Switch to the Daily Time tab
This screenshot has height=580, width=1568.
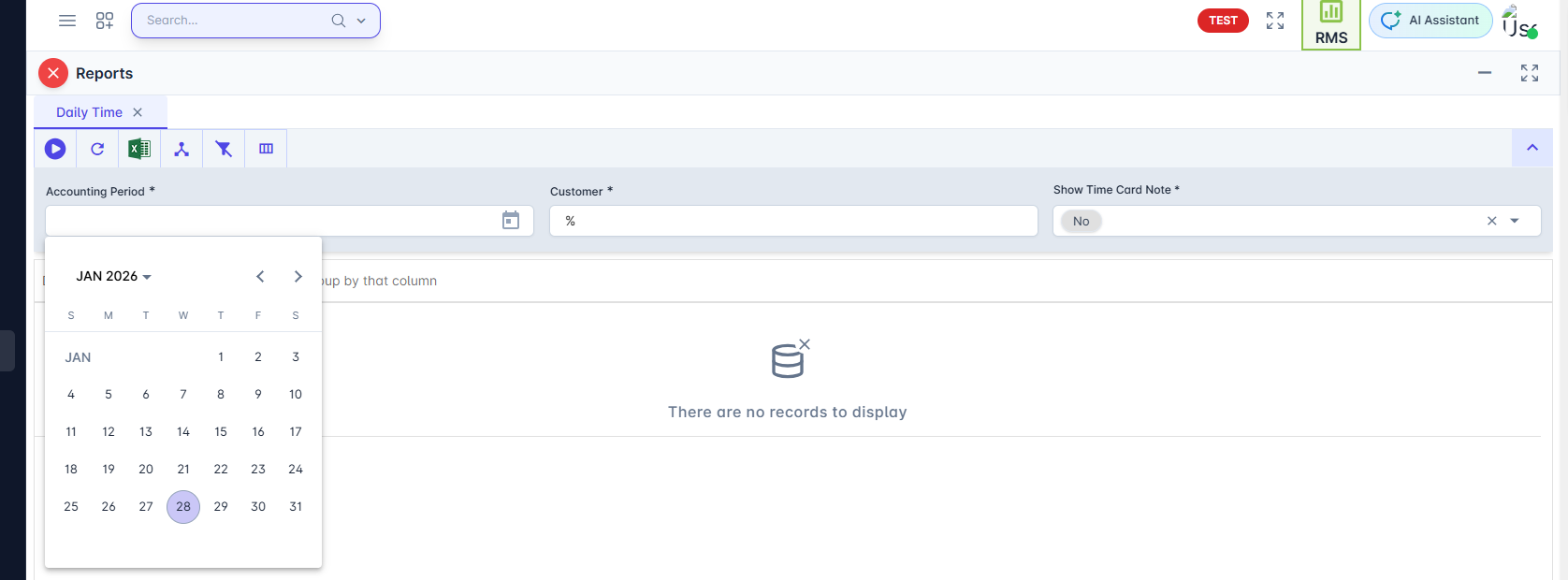[89, 112]
